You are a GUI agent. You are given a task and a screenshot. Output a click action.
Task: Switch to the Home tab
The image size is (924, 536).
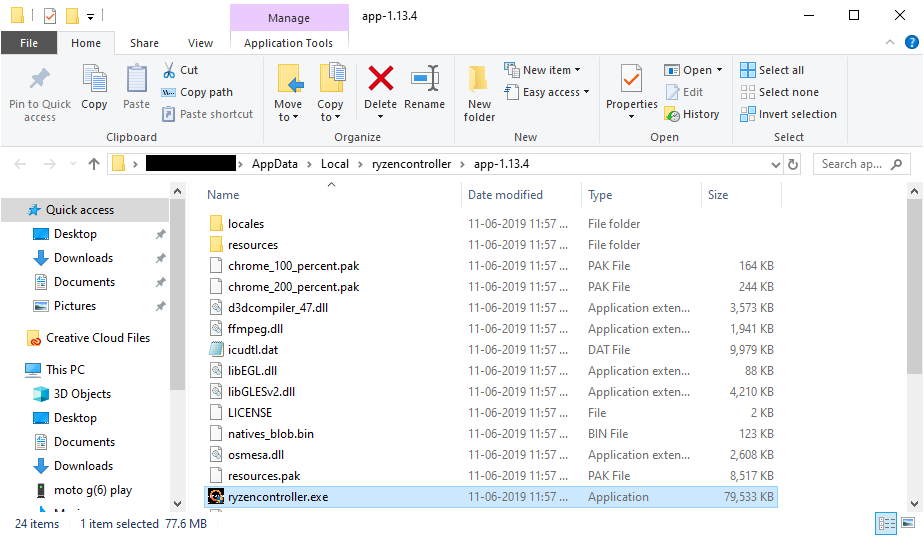click(86, 43)
